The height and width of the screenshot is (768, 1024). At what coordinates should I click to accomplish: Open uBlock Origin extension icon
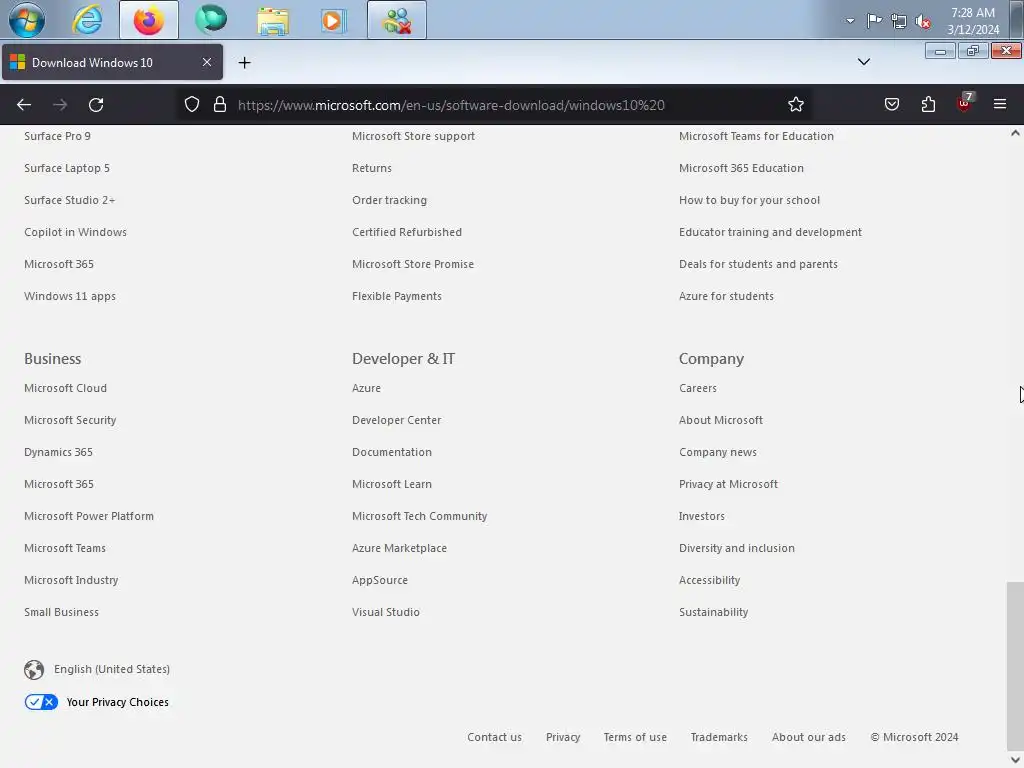point(965,104)
